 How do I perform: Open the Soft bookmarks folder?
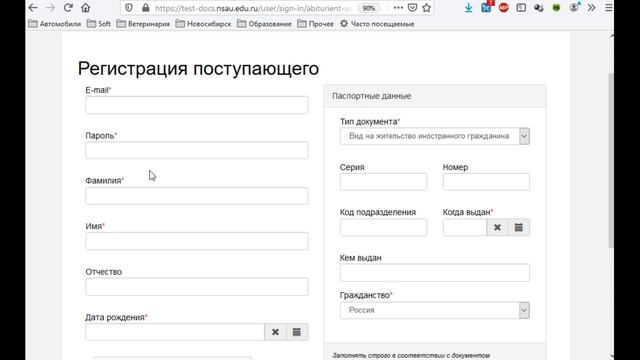pyautogui.click(x=99, y=24)
